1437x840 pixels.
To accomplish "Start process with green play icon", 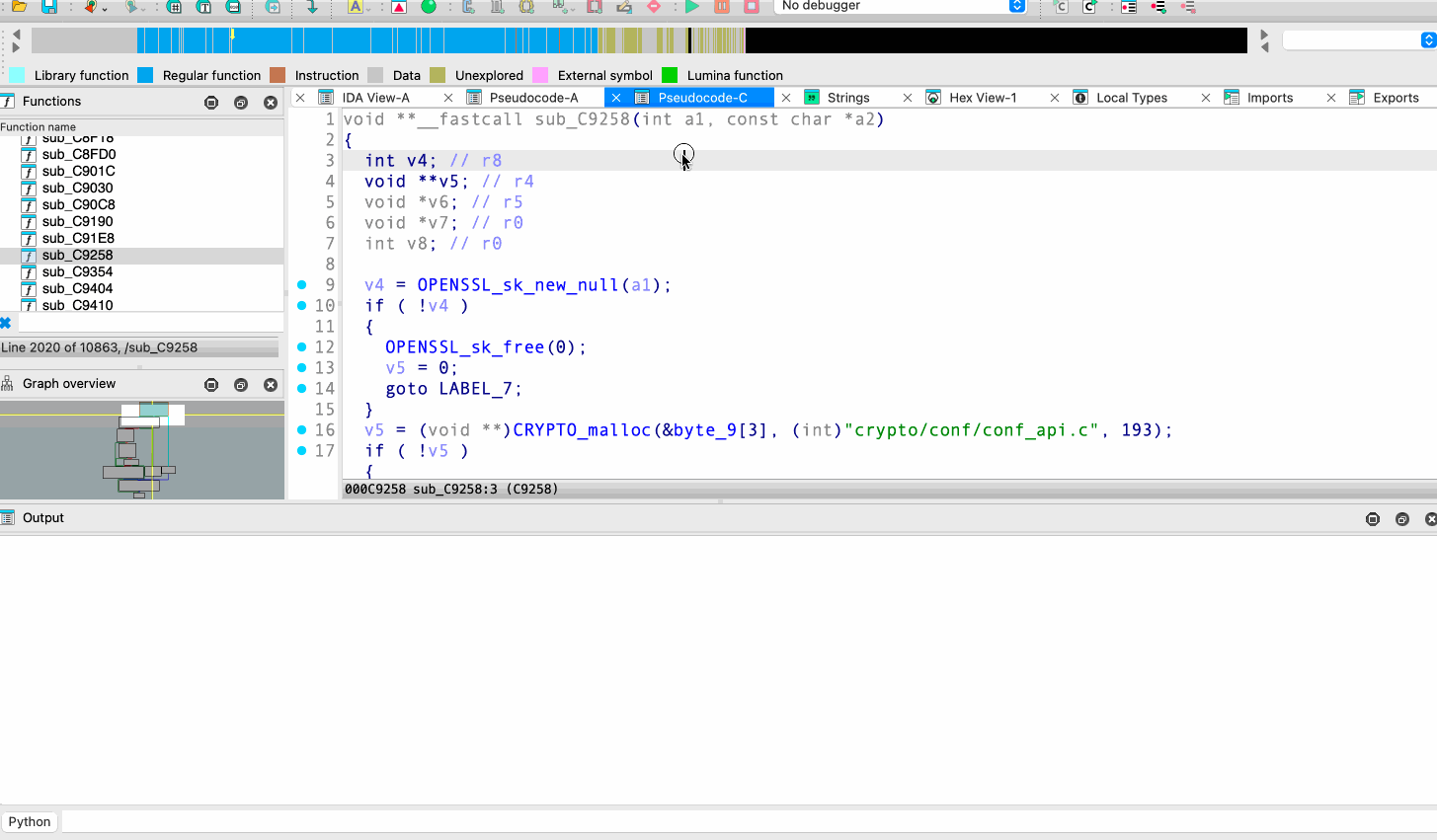I will (x=692, y=6).
